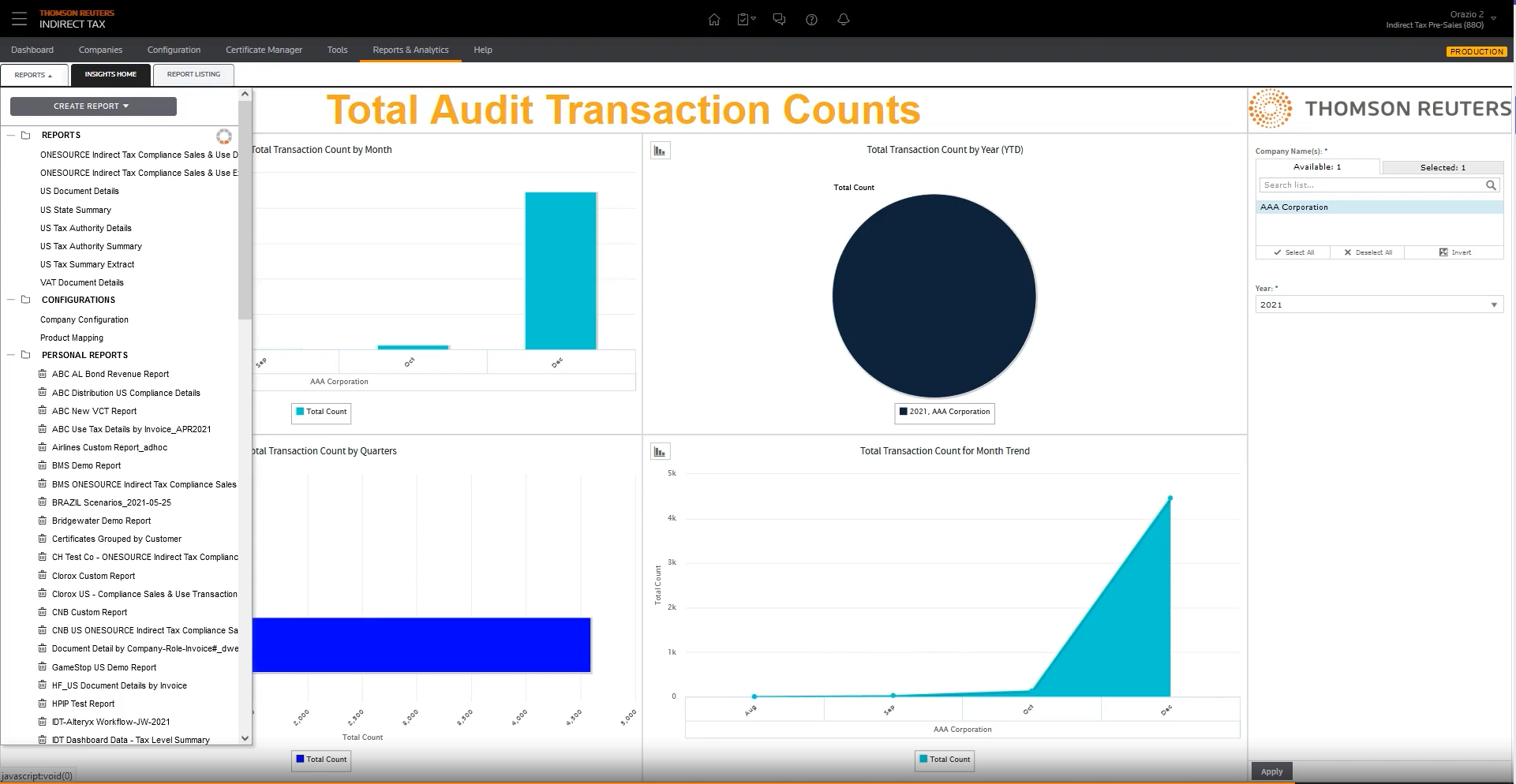Open the chat messages icon
1516x784 pixels.
779,20
